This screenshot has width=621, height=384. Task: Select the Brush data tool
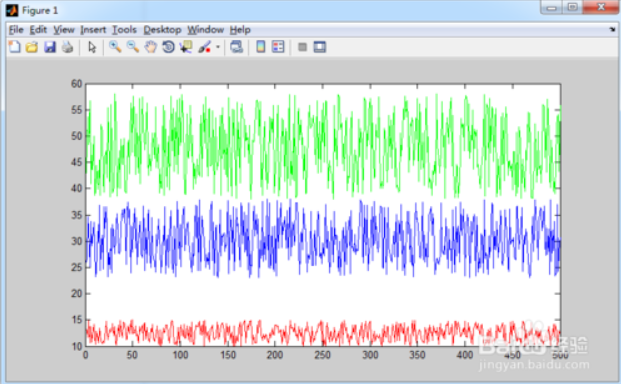[x=204, y=47]
